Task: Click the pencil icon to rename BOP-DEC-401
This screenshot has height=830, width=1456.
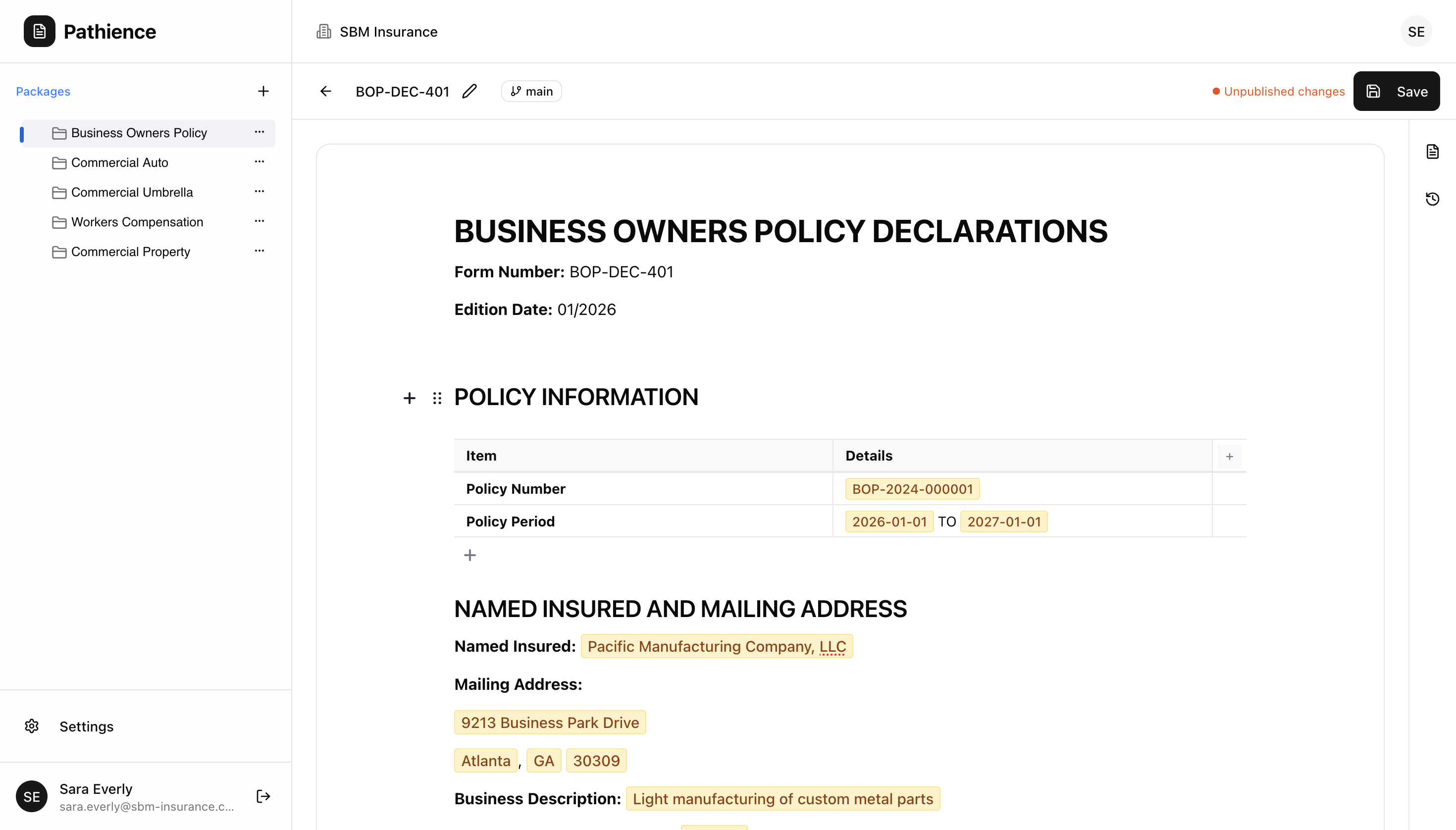Action: click(468, 91)
